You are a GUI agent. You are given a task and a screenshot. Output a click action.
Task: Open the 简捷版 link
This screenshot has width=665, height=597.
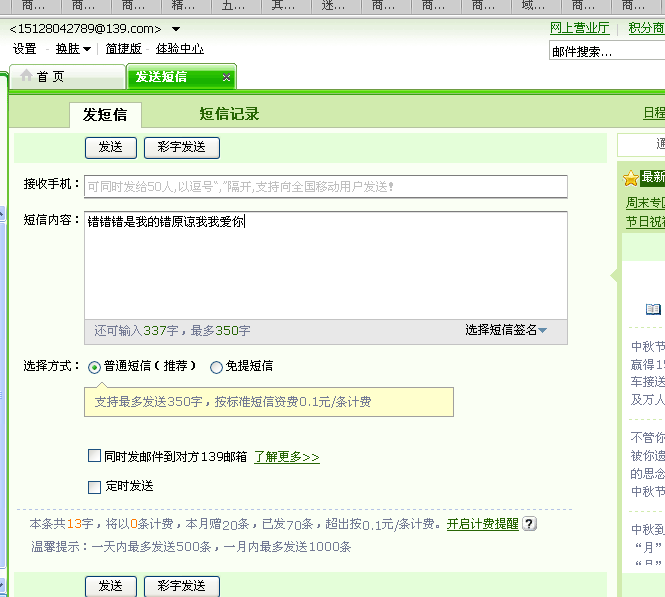coord(123,49)
